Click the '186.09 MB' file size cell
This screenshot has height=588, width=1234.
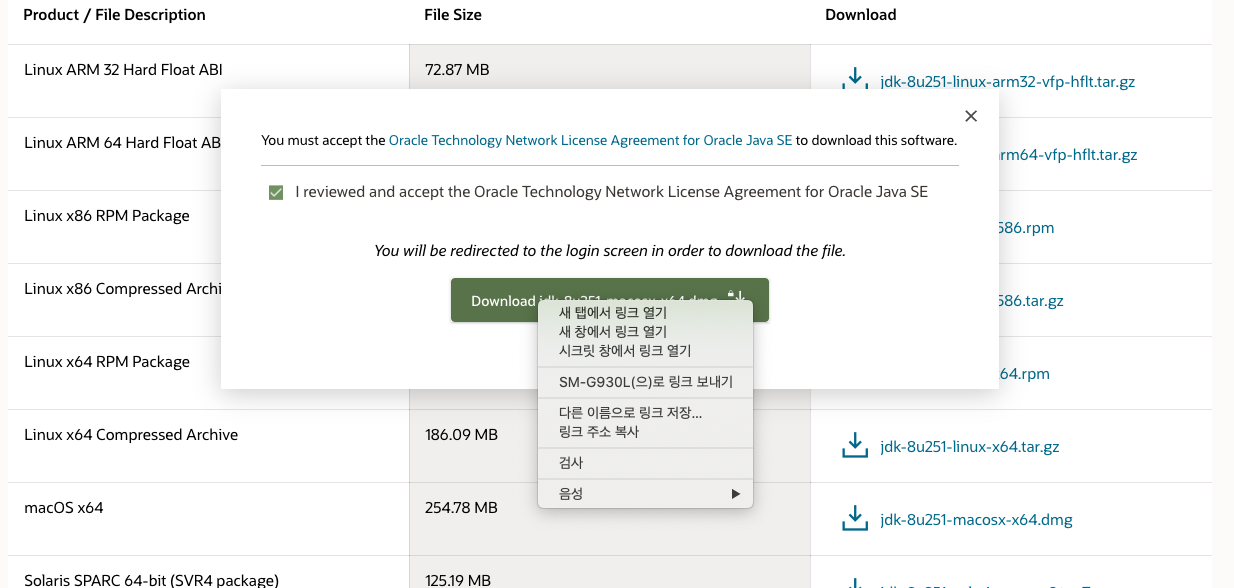(x=461, y=435)
